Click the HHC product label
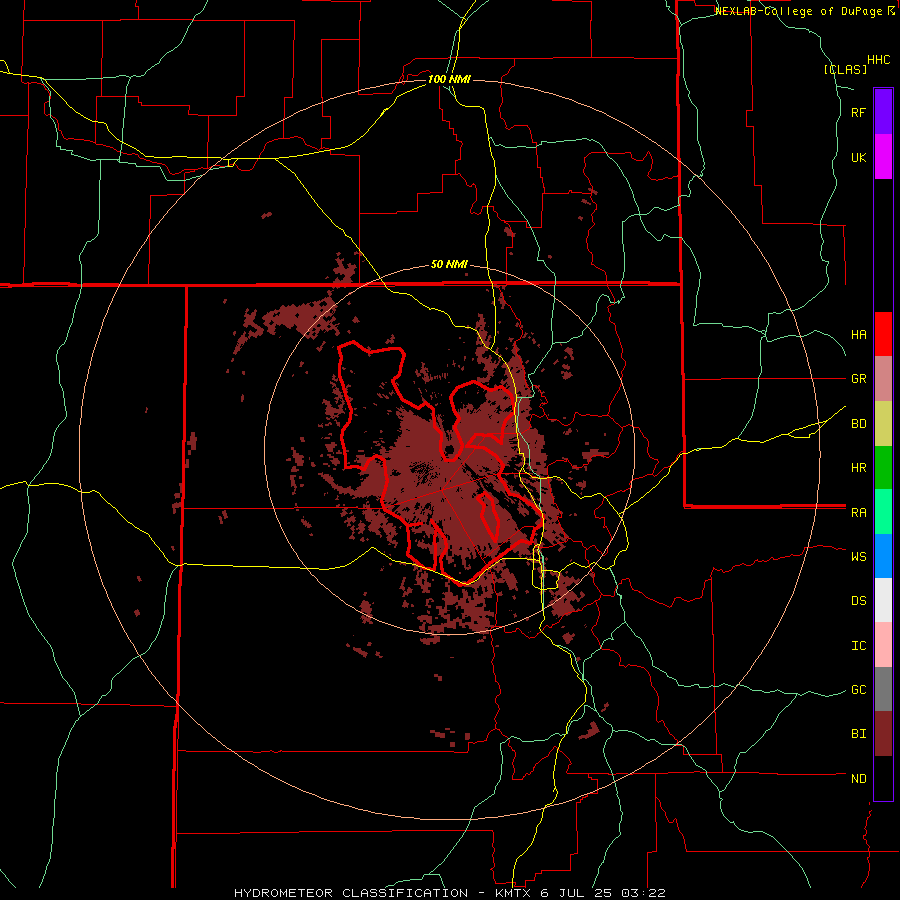This screenshot has width=900, height=900. coord(879,60)
